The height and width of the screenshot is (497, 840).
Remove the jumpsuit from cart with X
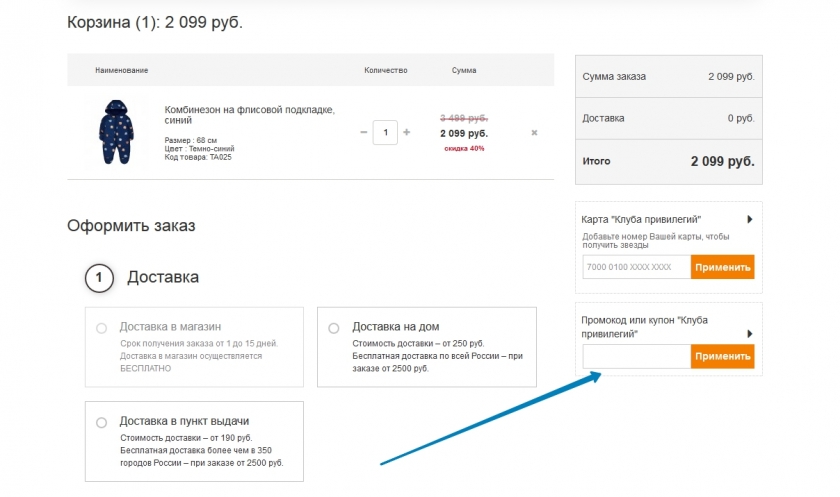pos(534,132)
